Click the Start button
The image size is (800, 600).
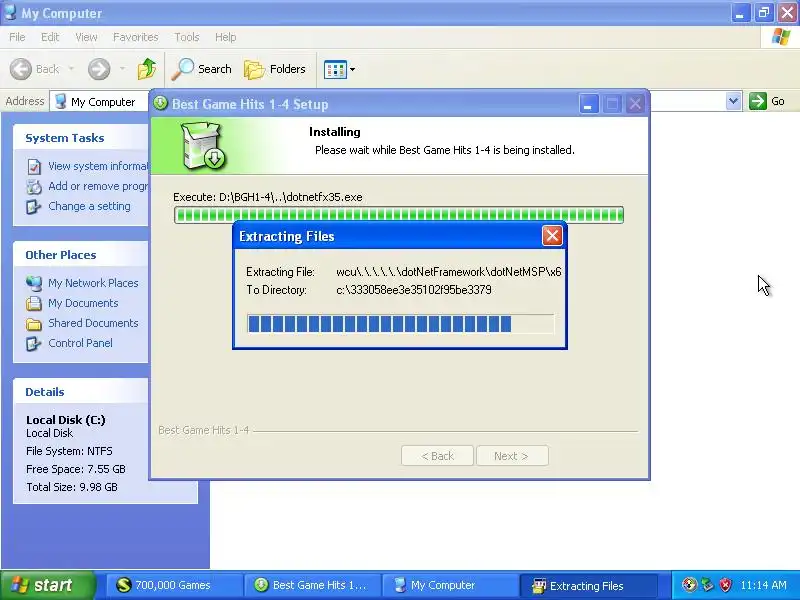[x=47, y=585]
